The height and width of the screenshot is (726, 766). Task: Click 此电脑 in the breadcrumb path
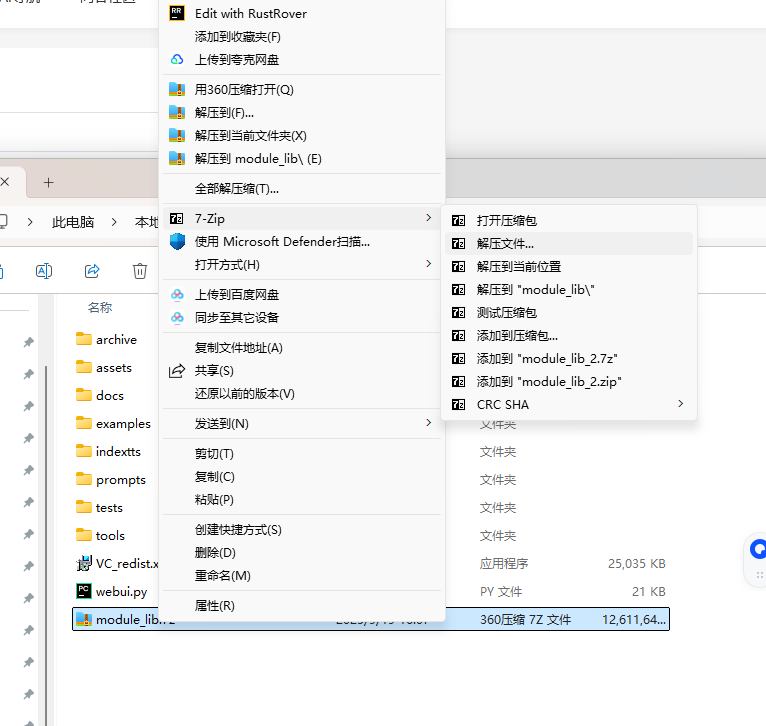(x=73, y=222)
